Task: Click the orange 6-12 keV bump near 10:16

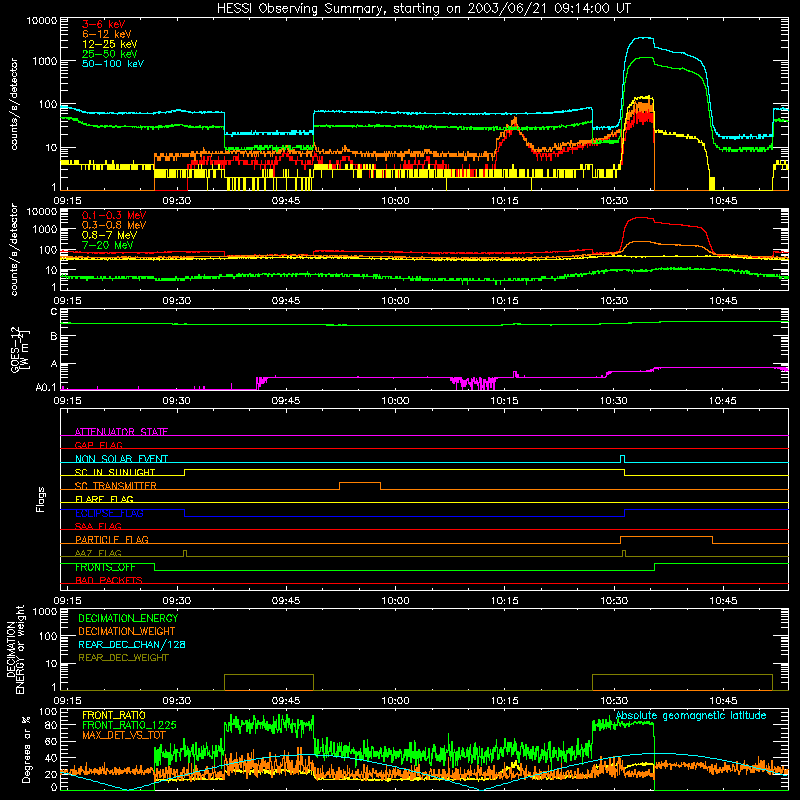Action: tap(514, 123)
